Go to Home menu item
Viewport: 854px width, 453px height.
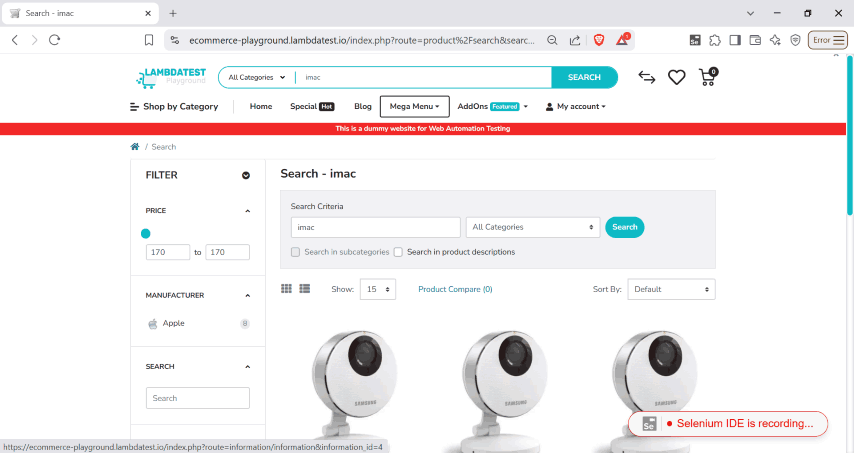(x=261, y=107)
